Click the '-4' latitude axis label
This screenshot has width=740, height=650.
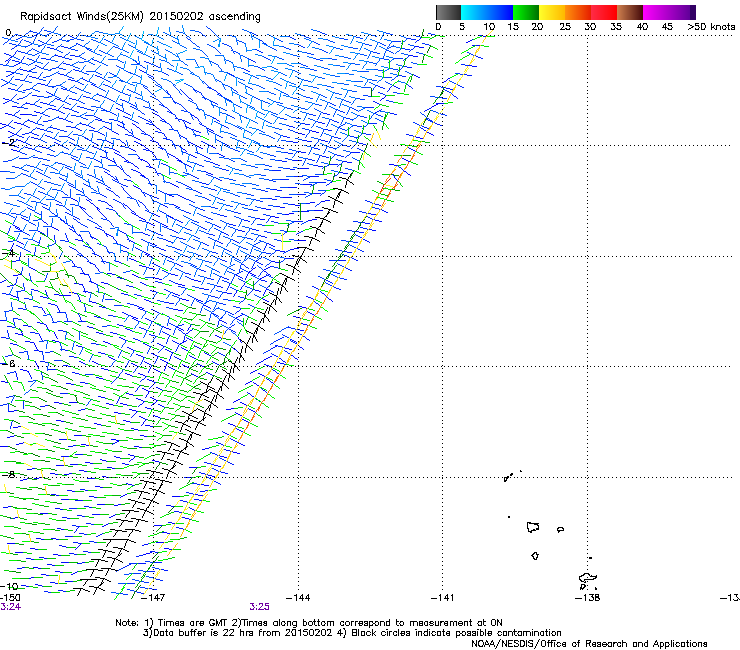[x=9, y=253]
